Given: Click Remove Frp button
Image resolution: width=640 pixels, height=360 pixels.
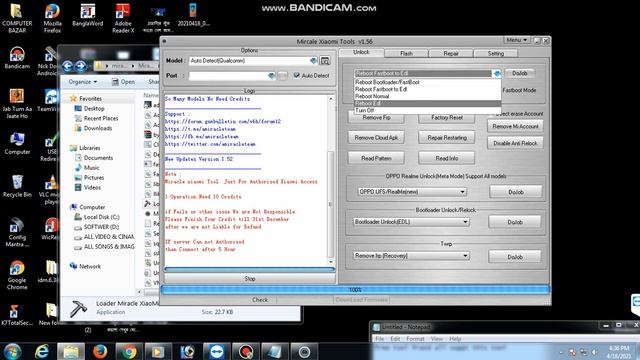Looking at the screenshot, I should [376, 118].
